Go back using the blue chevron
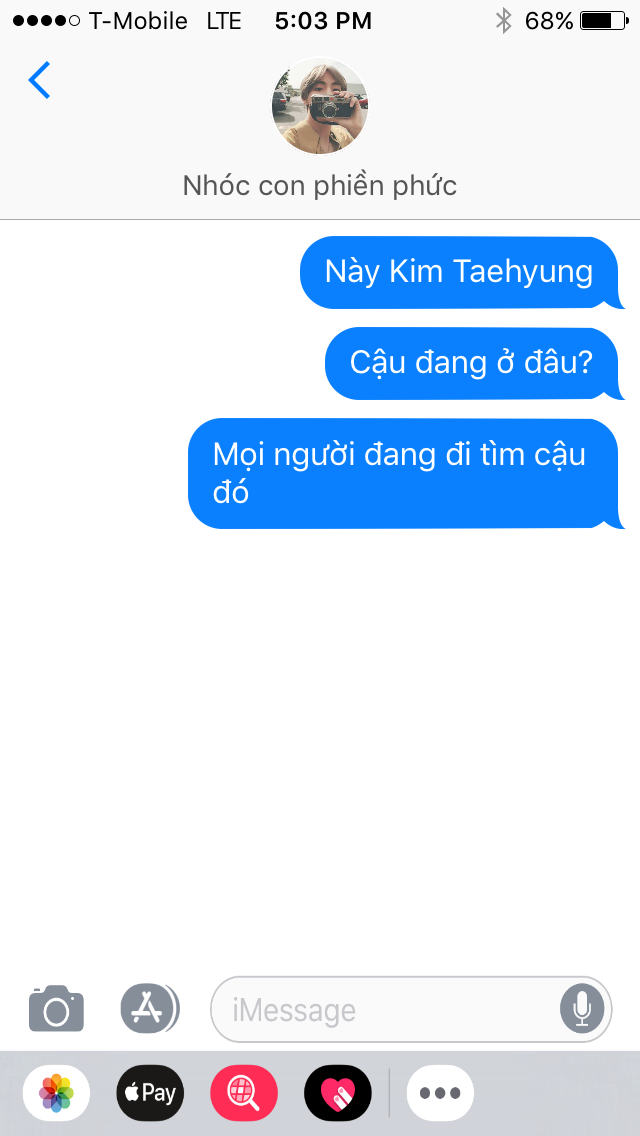Viewport: 640px width, 1136px height. pos(39,80)
